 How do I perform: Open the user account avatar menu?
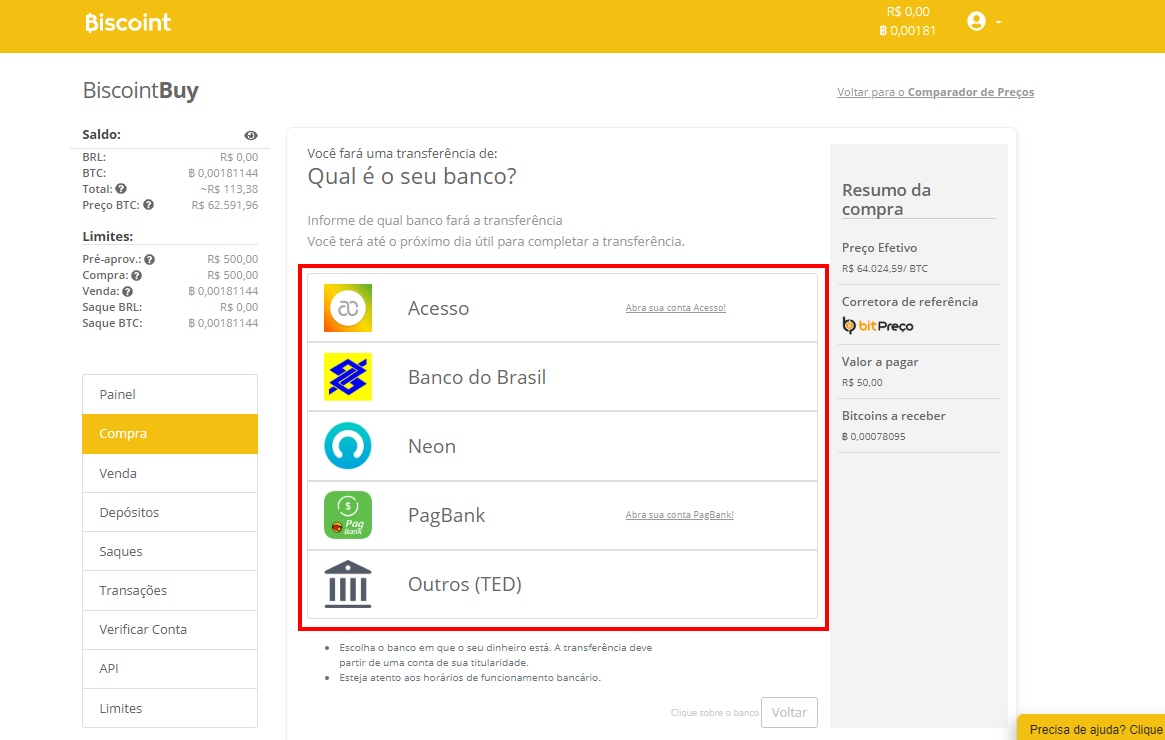click(976, 22)
